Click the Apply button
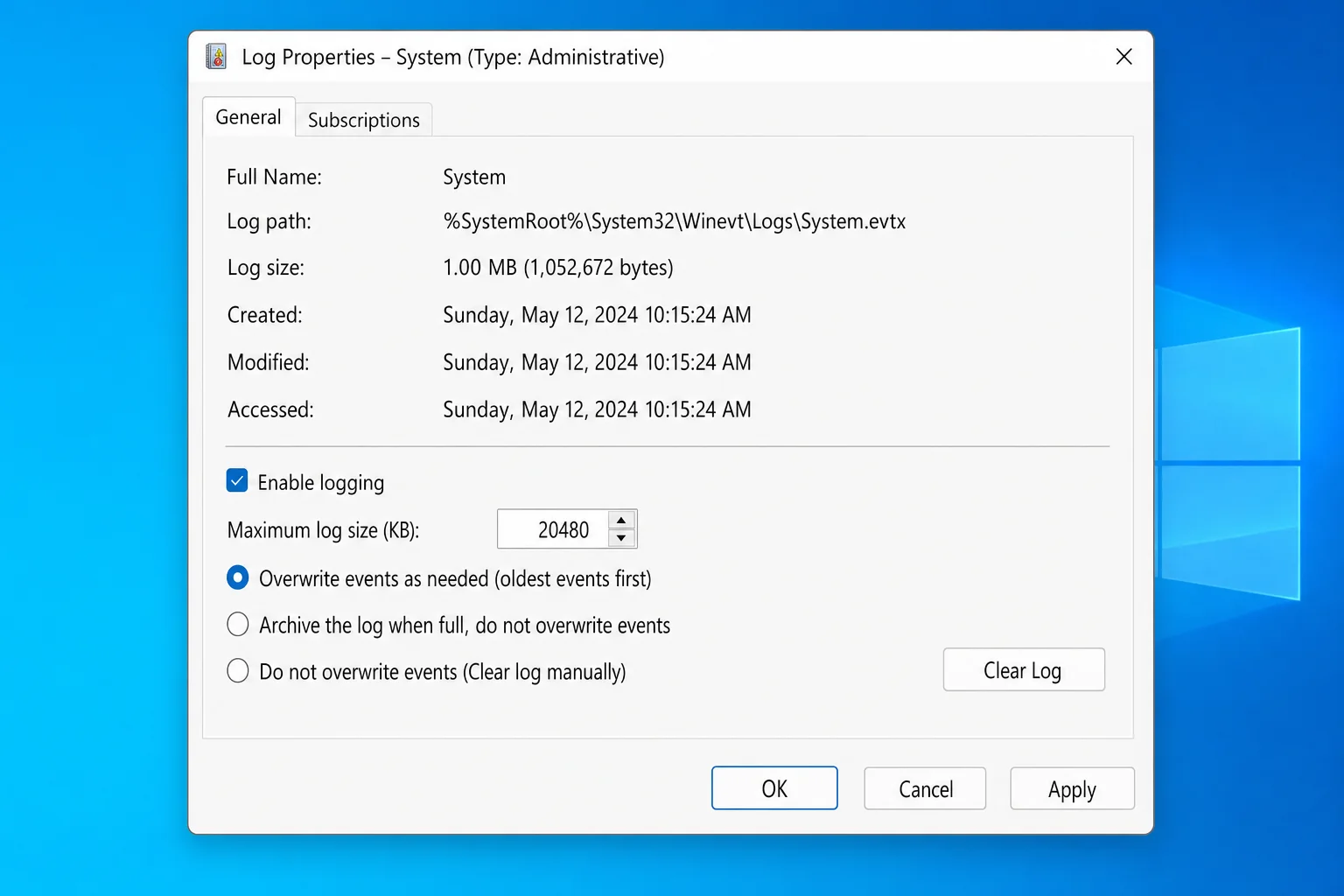This screenshot has width=1344, height=896. pos(1072,788)
